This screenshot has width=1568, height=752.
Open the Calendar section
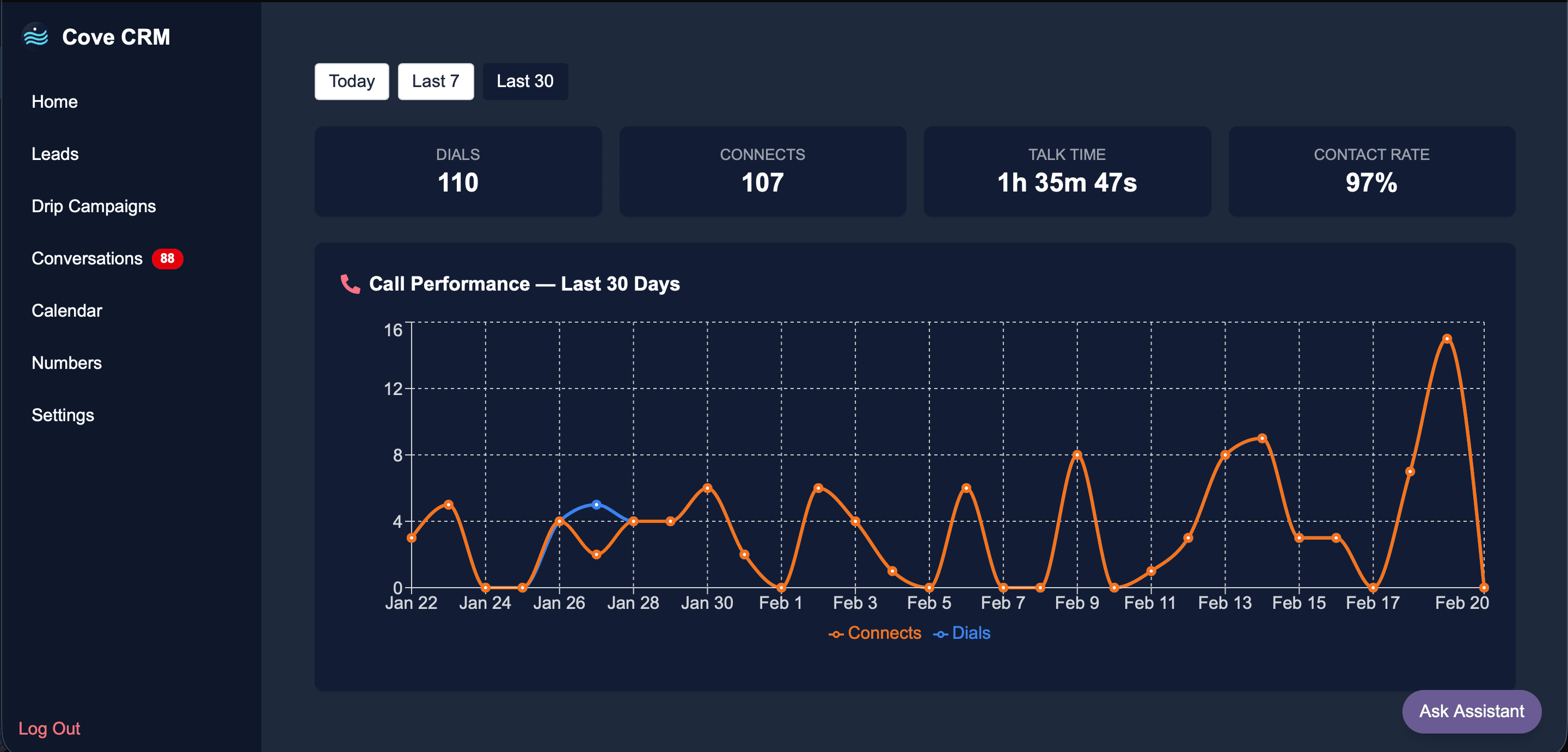pos(67,310)
